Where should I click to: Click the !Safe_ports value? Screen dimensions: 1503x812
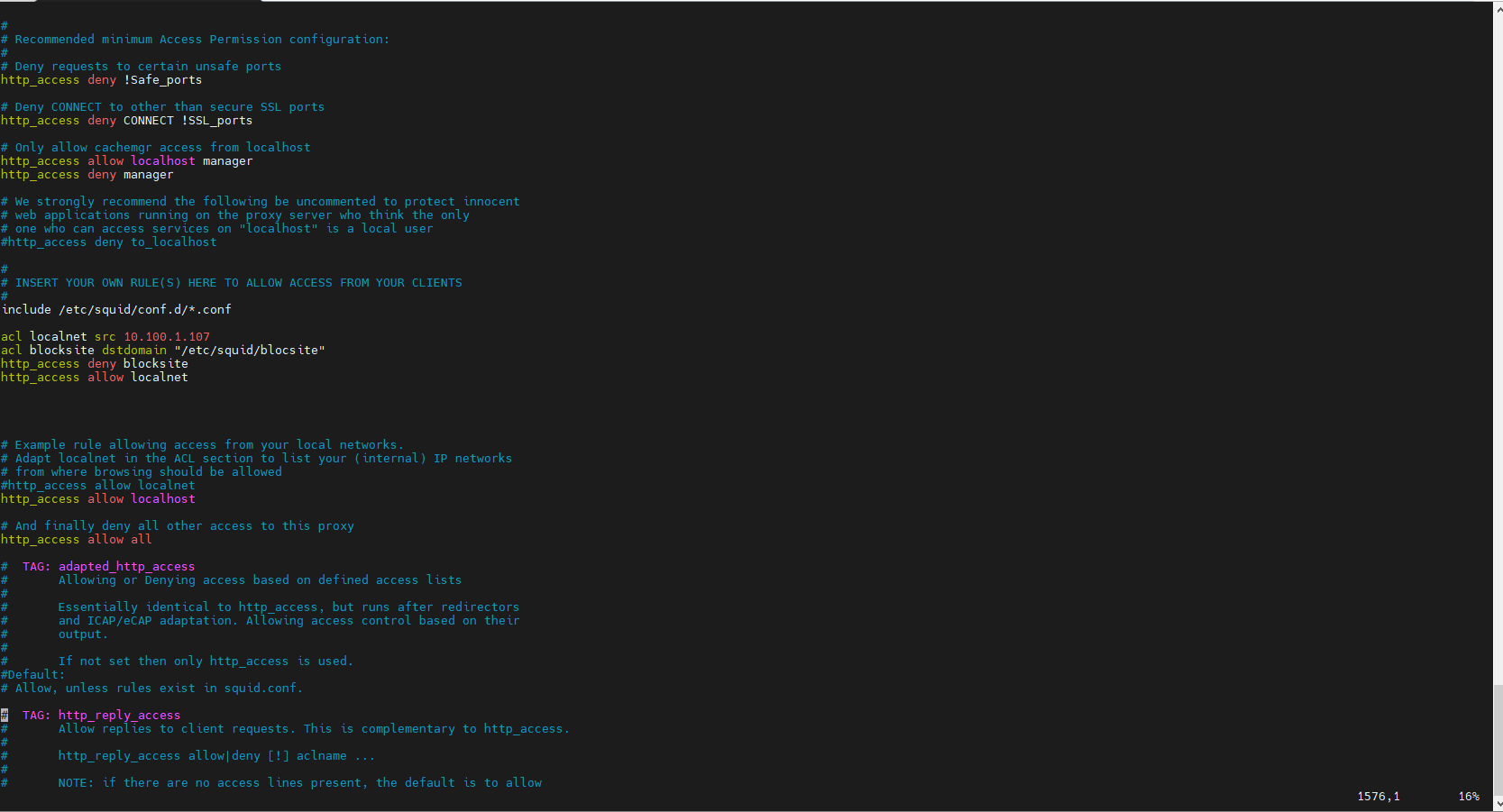click(162, 80)
